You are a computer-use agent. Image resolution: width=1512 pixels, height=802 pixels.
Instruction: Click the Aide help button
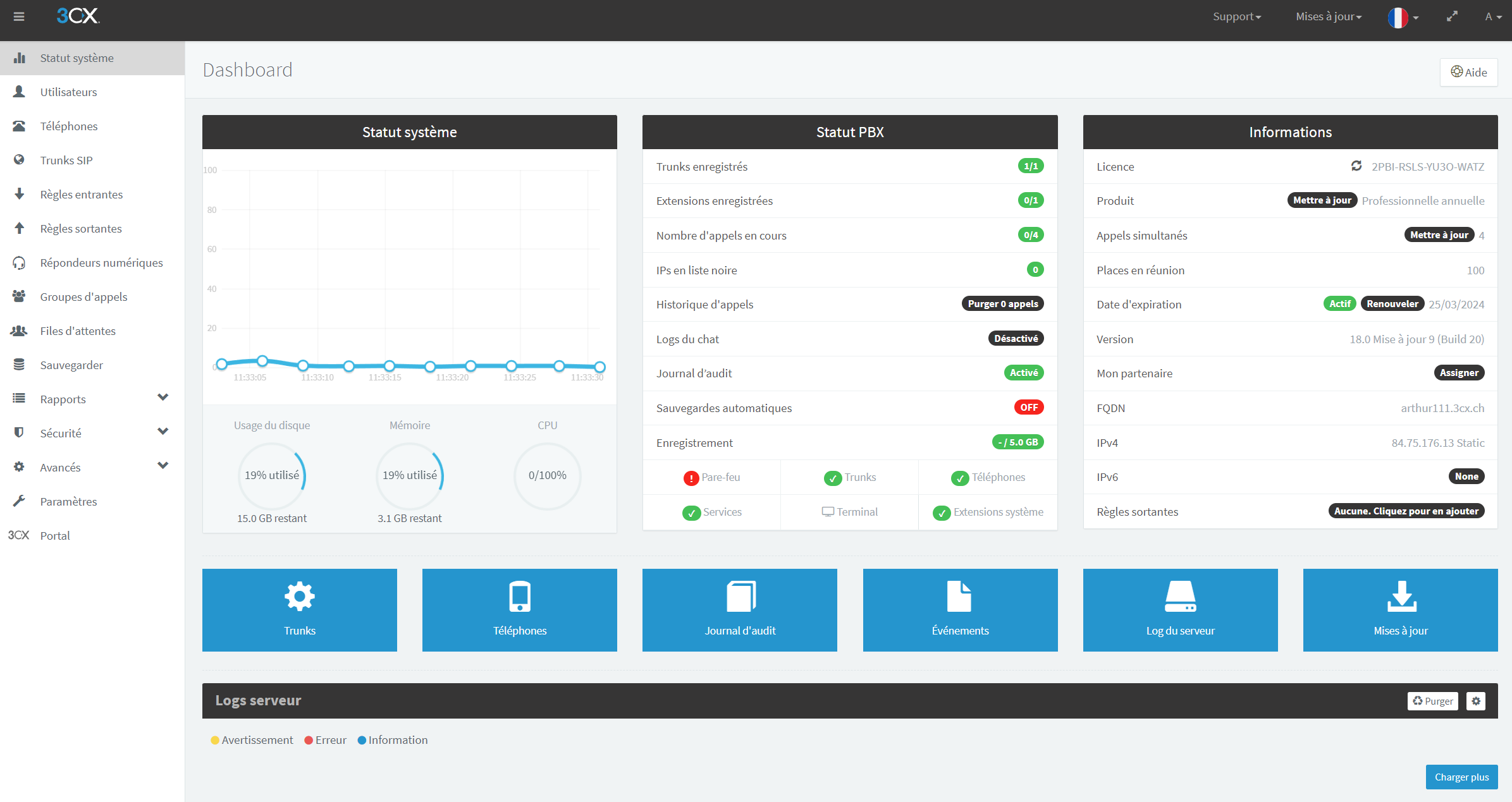click(1468, 72)
